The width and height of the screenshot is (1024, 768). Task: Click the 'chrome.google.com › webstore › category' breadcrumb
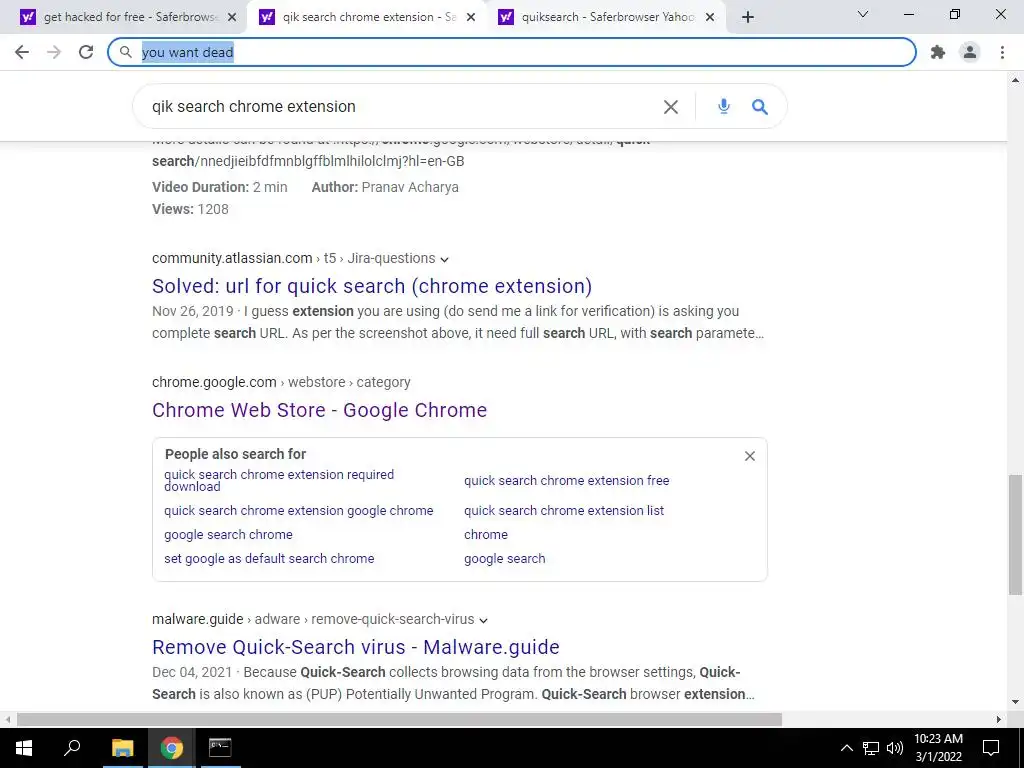281,383
